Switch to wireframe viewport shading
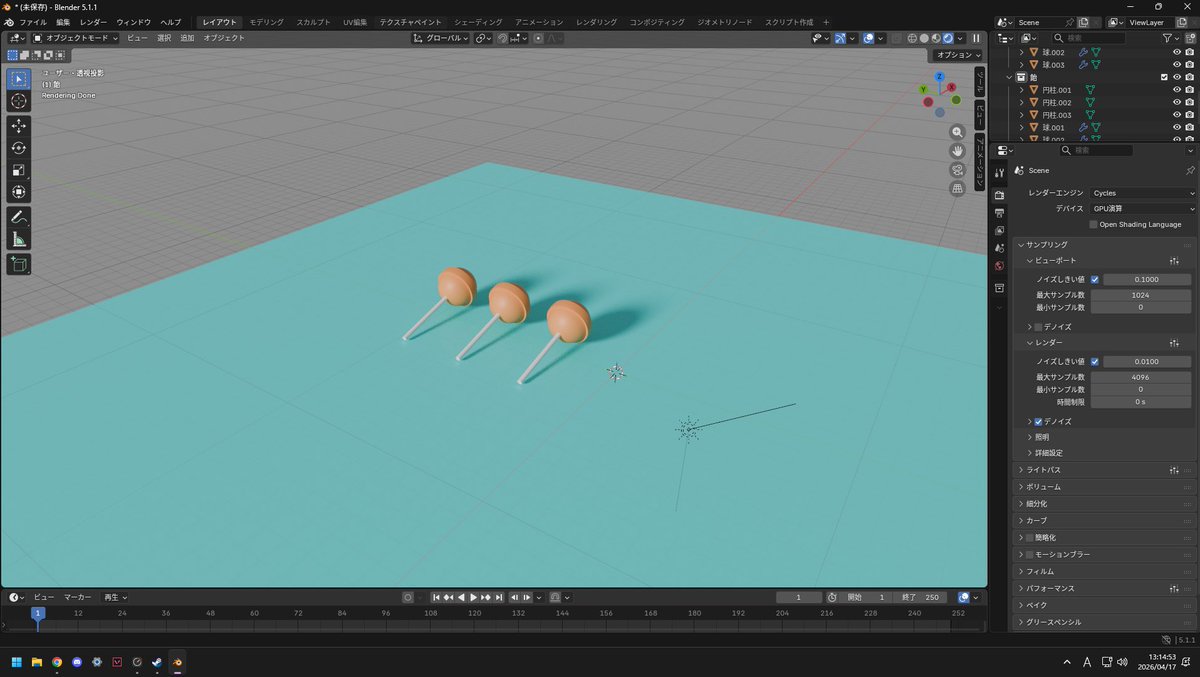Image resolution: width=1200 pixels, height=677 pixels. coord(912,38)
